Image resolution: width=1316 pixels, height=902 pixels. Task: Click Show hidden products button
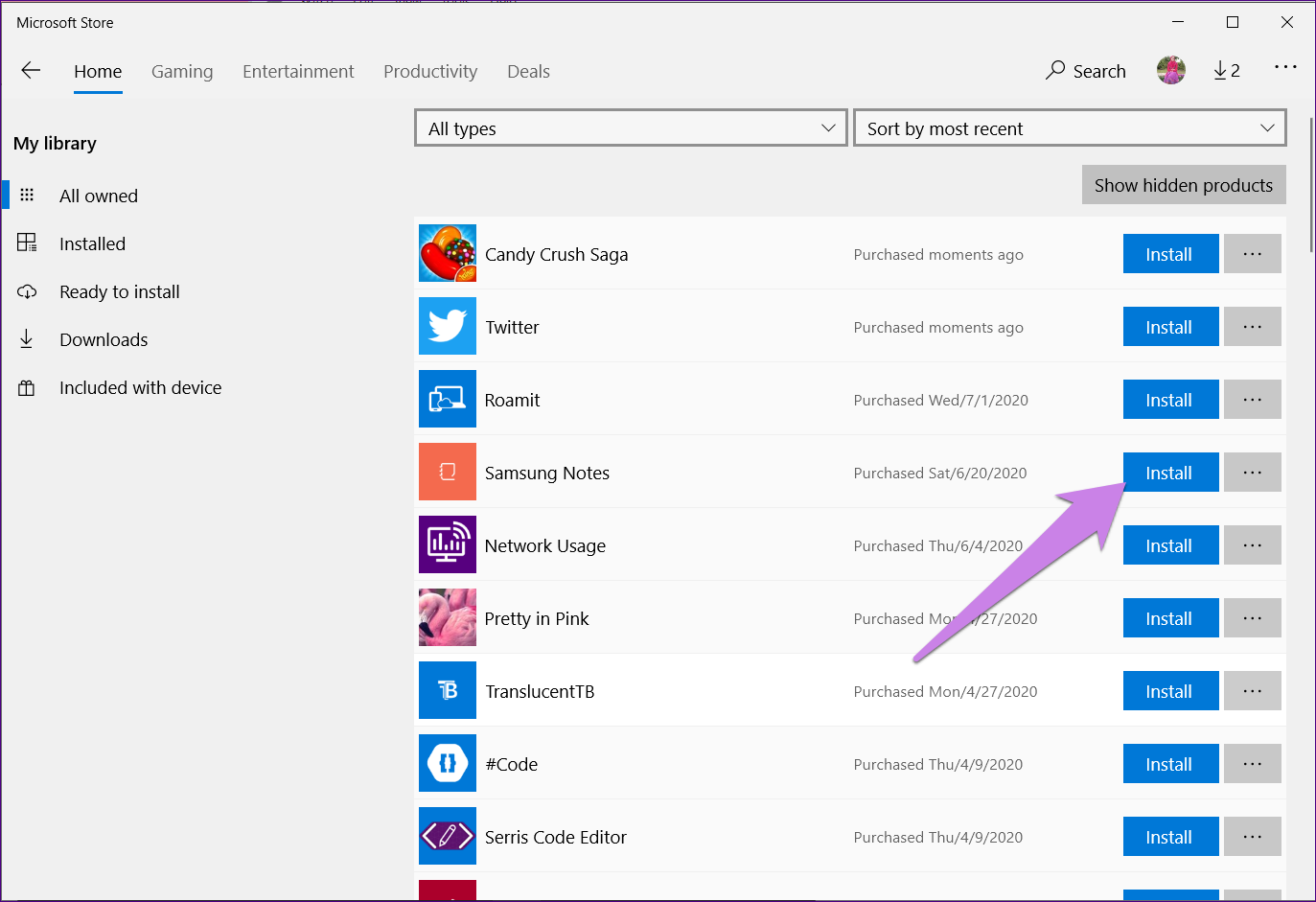pyautogui.click(x=1184, y=185)
